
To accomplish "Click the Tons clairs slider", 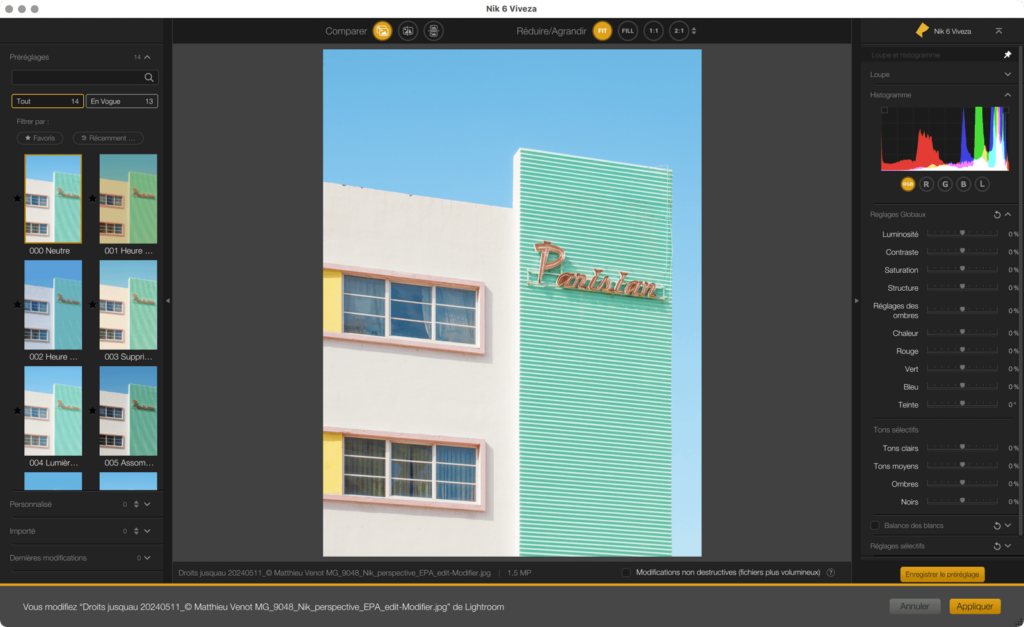I will point(962,448).
